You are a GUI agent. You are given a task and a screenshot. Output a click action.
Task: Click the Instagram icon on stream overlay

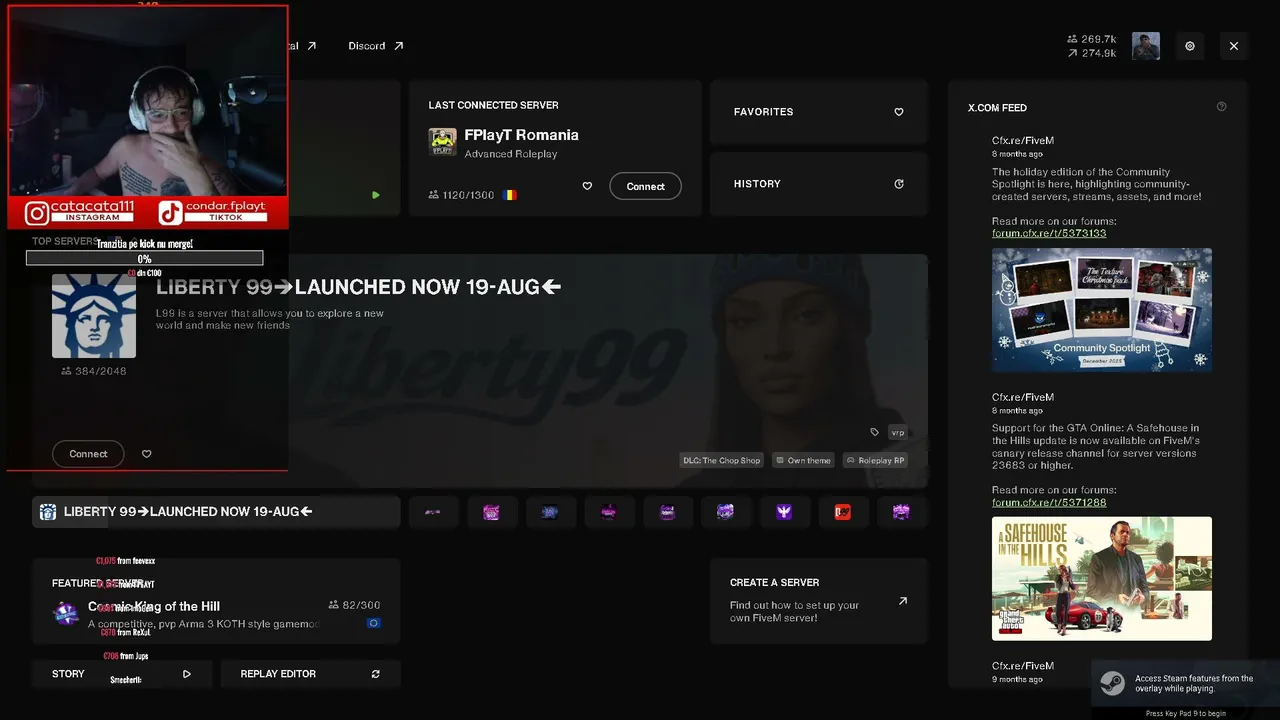click(x=36, y=213)
